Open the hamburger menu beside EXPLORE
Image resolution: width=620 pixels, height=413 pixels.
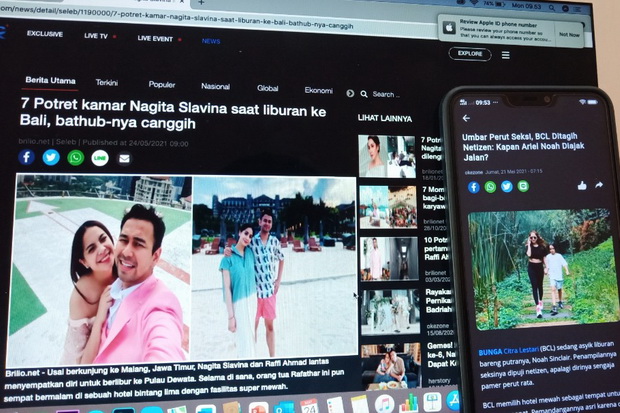(505, 55)
